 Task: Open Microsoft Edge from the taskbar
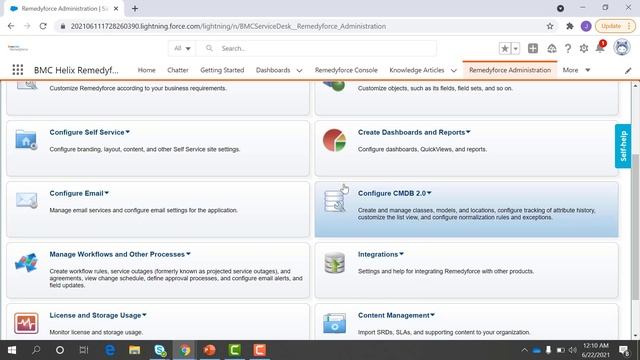110,350
